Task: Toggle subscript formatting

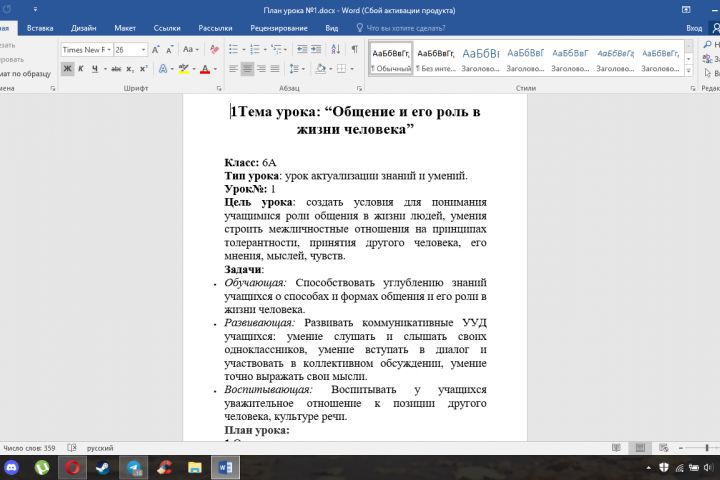Action: [x=130, y=69]
